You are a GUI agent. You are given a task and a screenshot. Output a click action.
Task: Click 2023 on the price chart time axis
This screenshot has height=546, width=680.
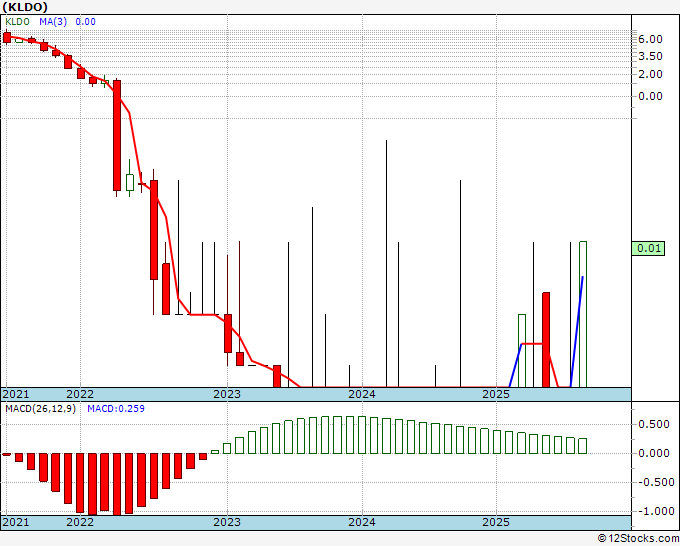(x=227, y=394)
